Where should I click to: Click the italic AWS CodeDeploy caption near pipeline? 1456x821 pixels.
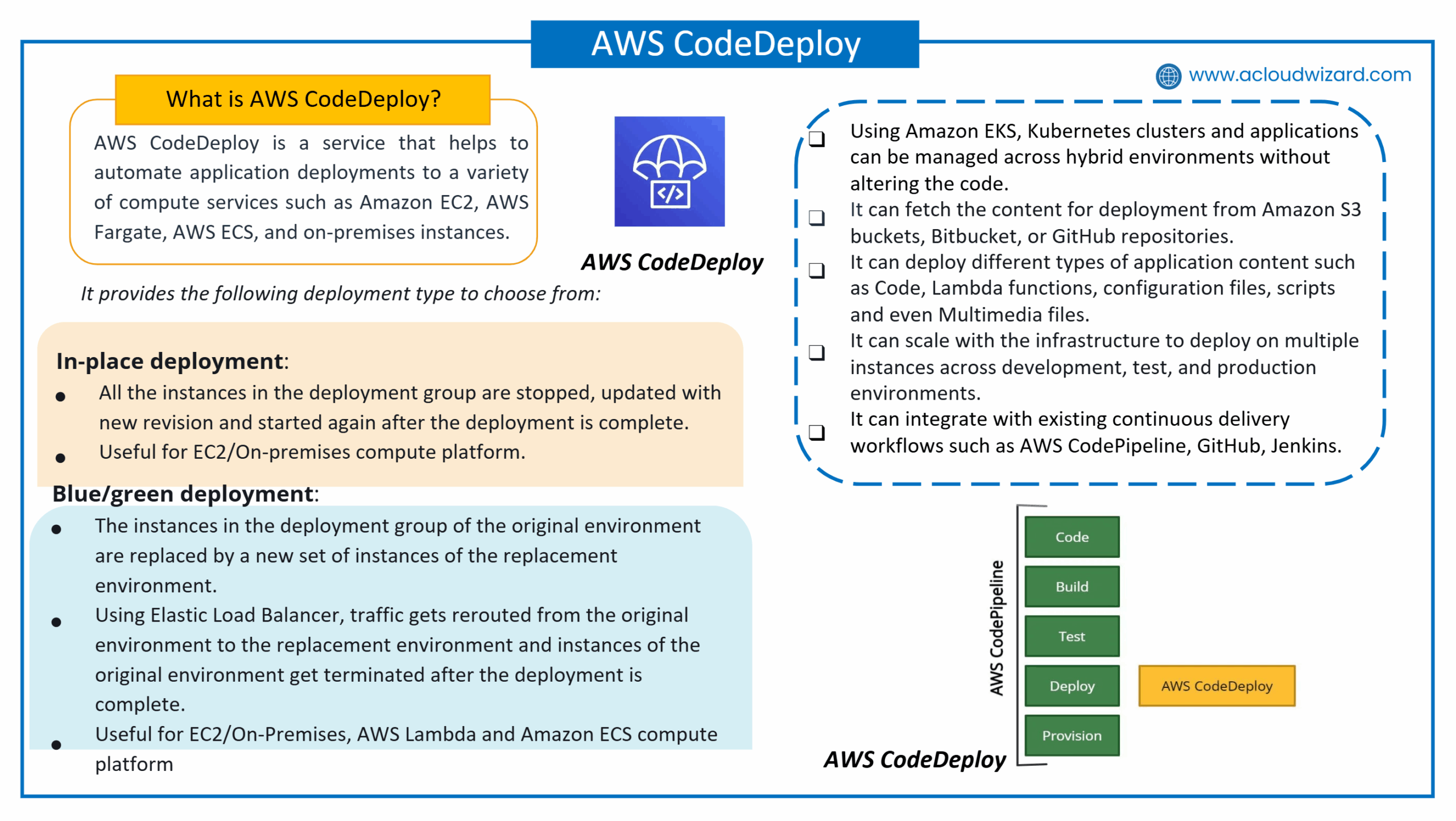[915, 759]
